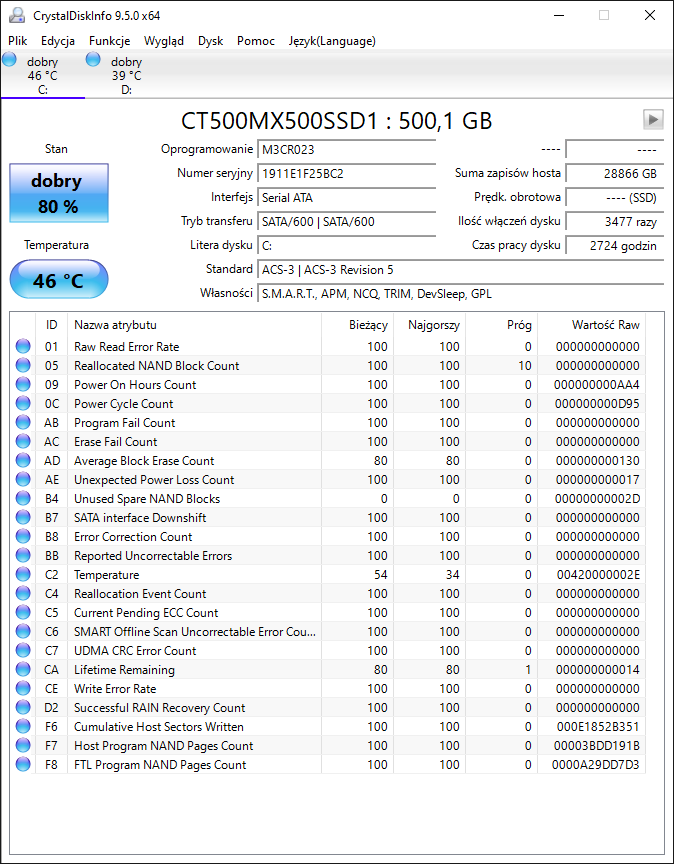Open the Plik menu
This screenshot has height=864, width=674.
point(18,41)
